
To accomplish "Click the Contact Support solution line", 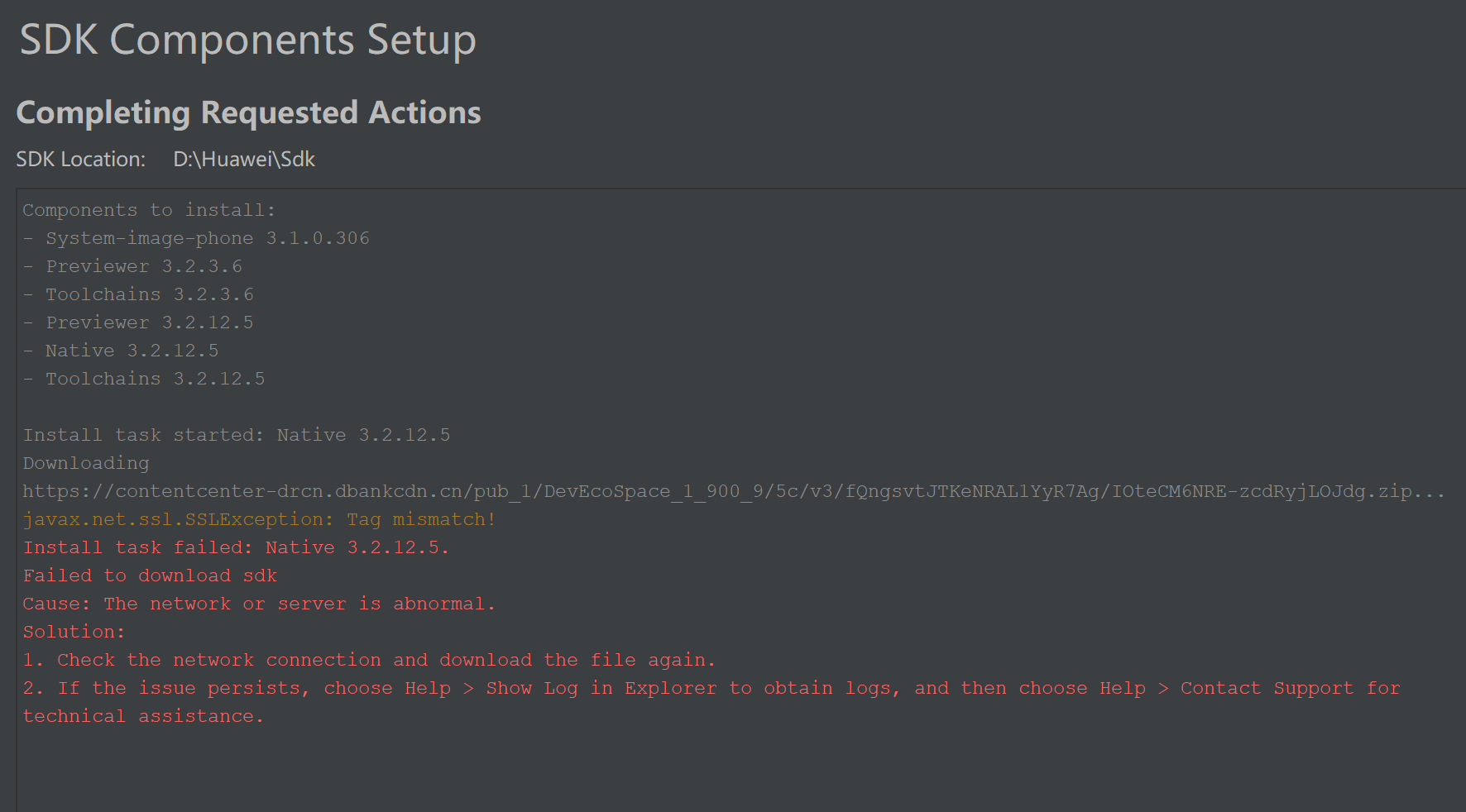I will pyautogui.click(x=711, y=702).
